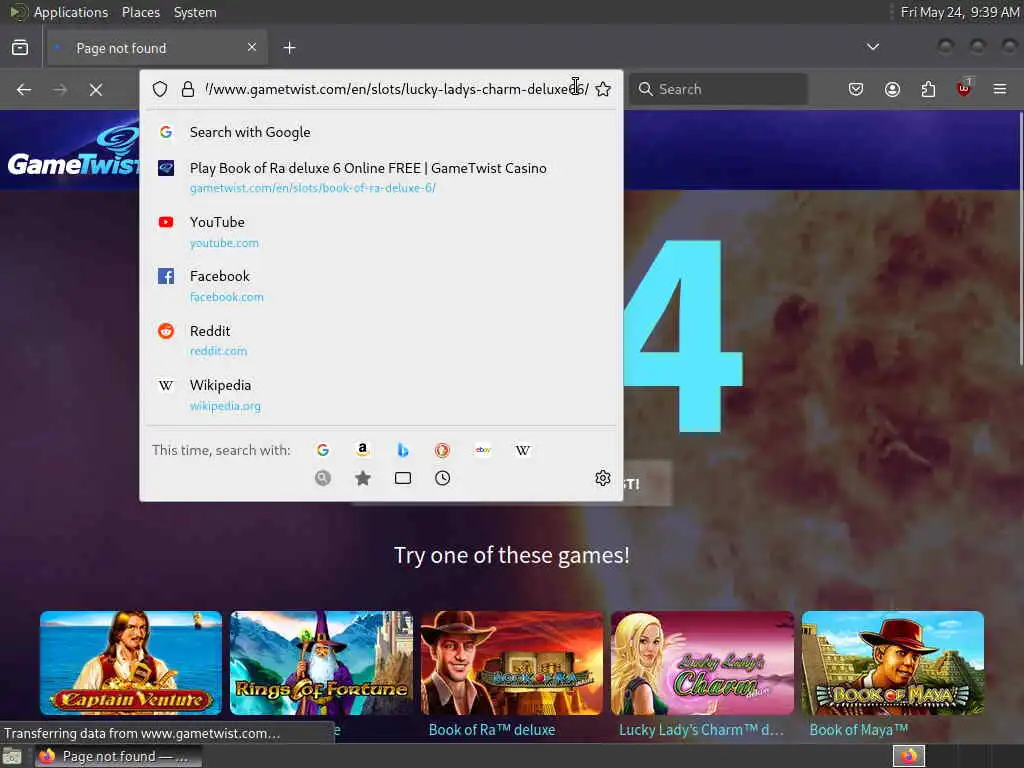Focus the Search box in toolbar
The image size is (1024, 768).
pyautogui.click(x=718, y=89)
